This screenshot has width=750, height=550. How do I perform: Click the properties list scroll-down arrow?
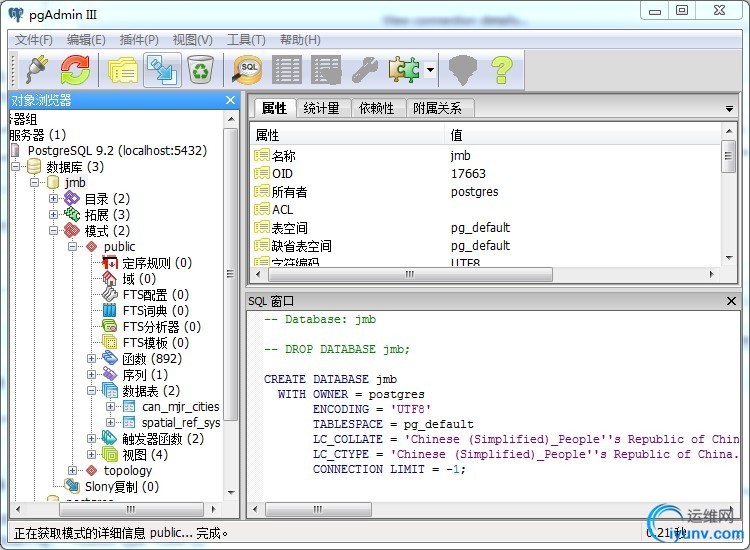click(x=729, y=257)
